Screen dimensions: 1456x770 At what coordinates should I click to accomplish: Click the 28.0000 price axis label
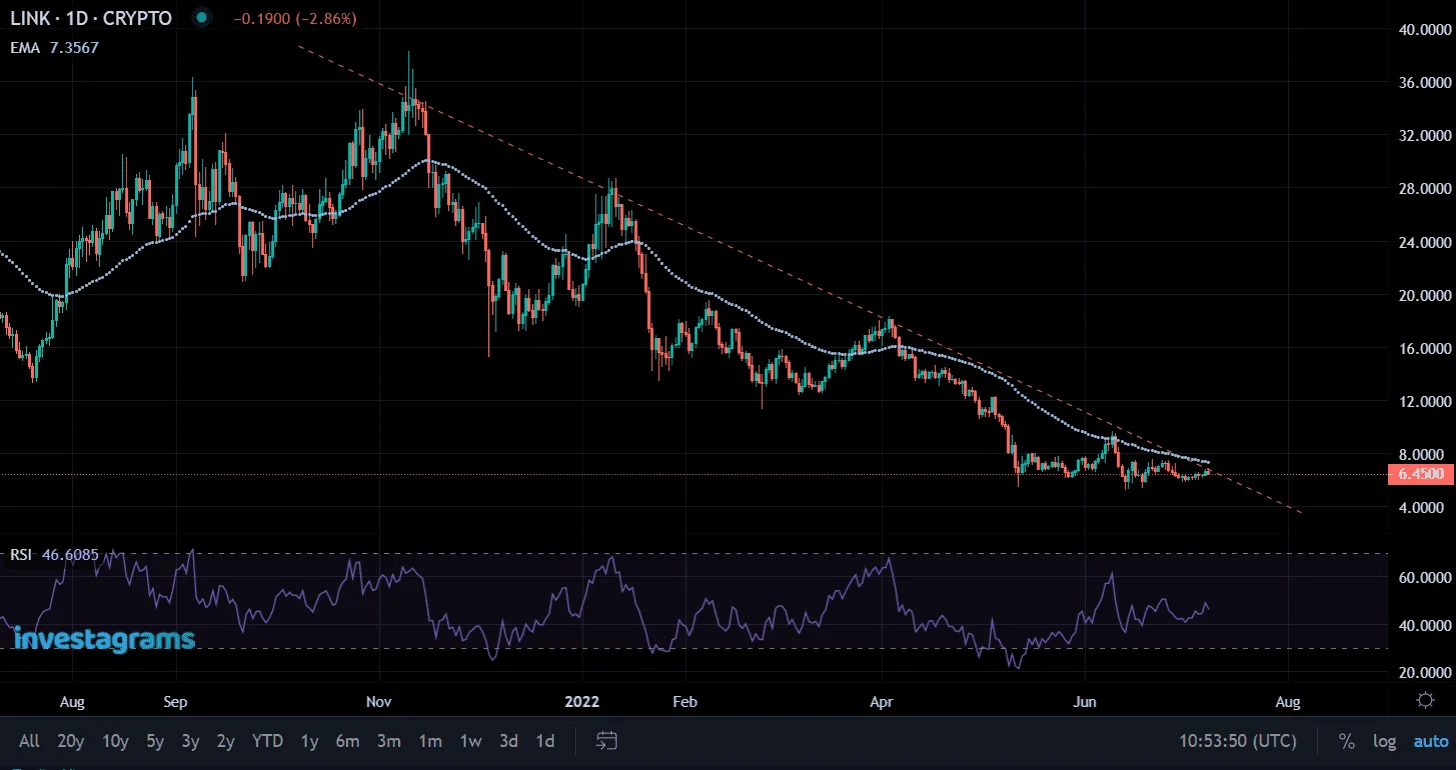(x=1424, y=189)
